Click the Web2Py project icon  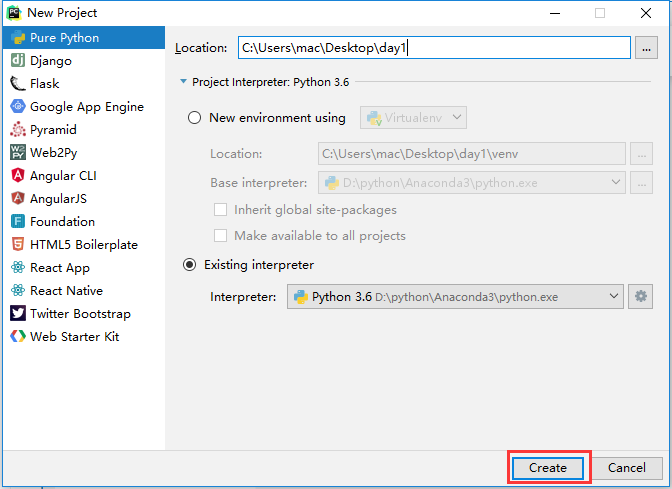coord(17,153)
